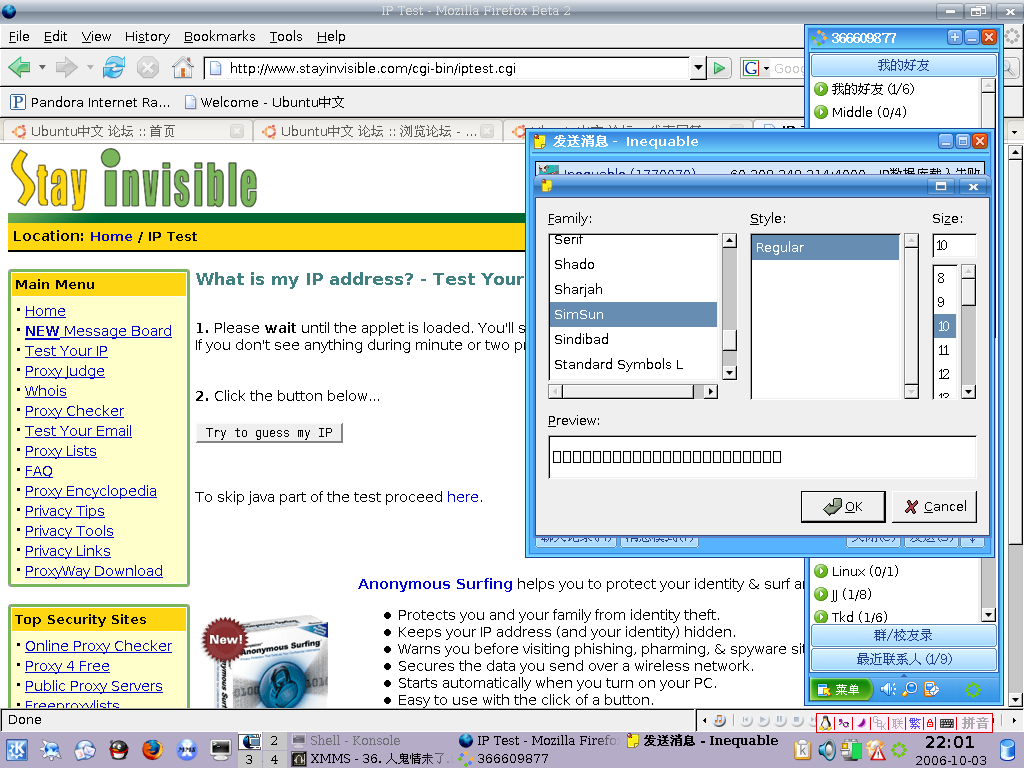Click the font Size input field

(x=954, y=246)
